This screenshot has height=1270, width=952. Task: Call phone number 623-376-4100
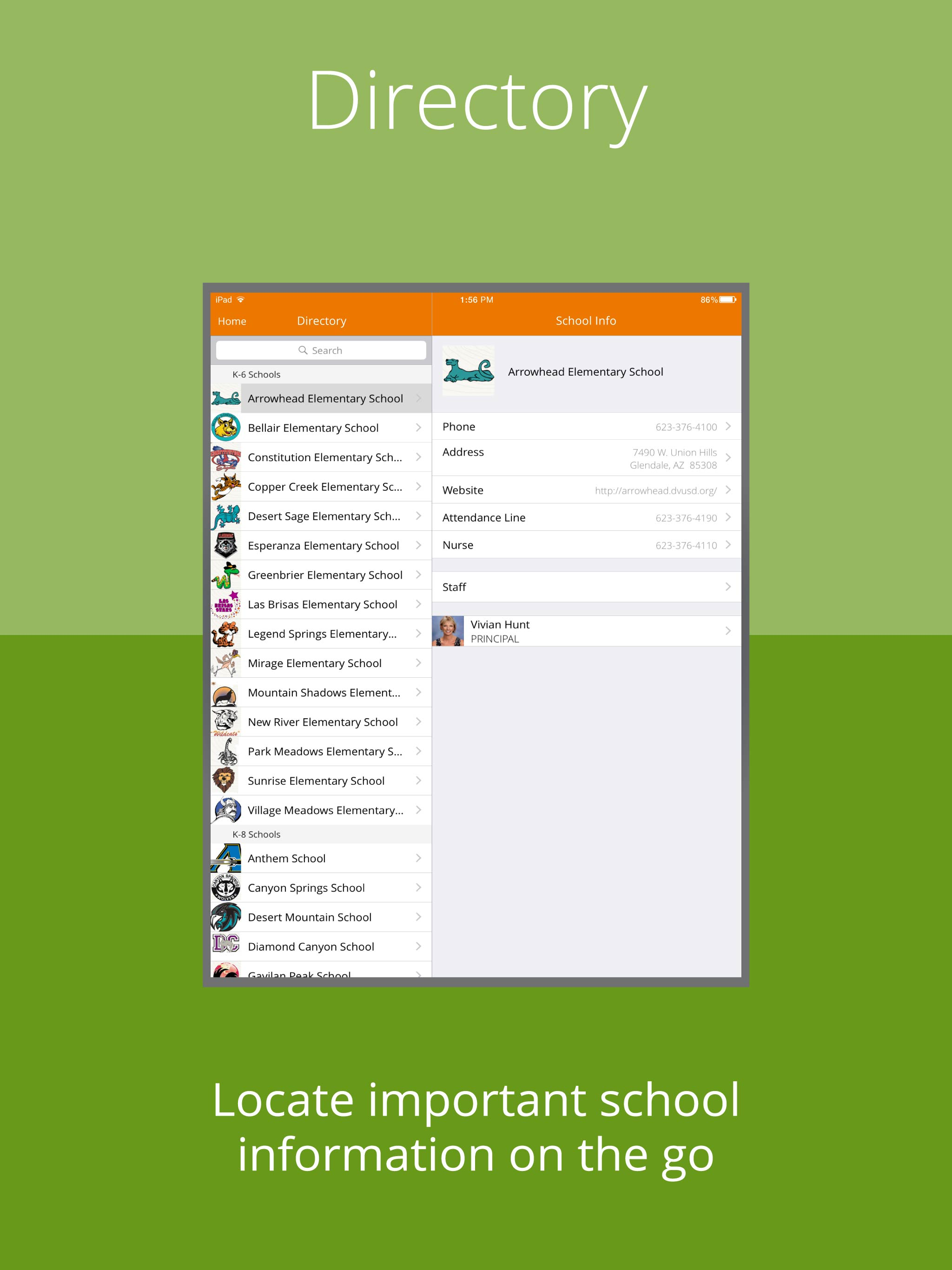tap(686, 427)
